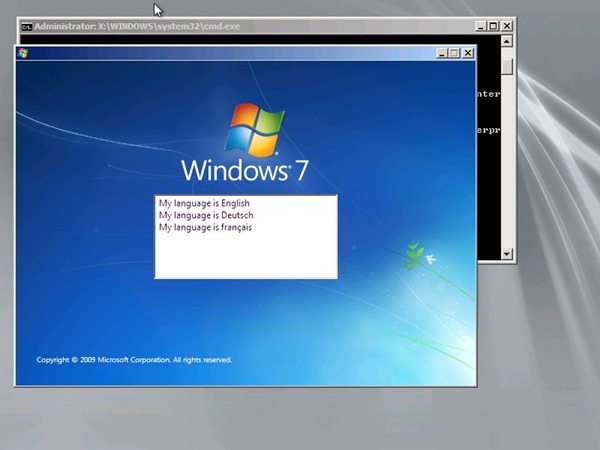Maximize the Windows 7 setup window

coord(454,53)
